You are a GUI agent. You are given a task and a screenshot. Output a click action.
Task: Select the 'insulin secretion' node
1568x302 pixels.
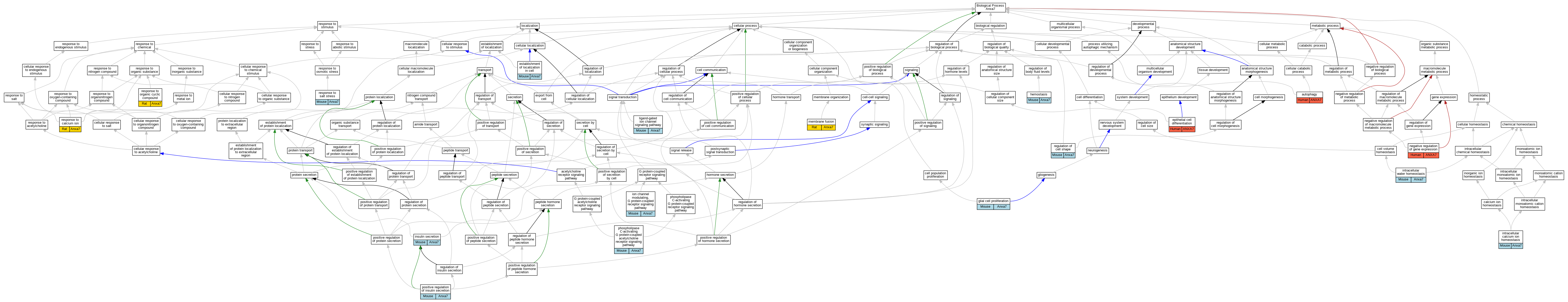click(427, 237)
